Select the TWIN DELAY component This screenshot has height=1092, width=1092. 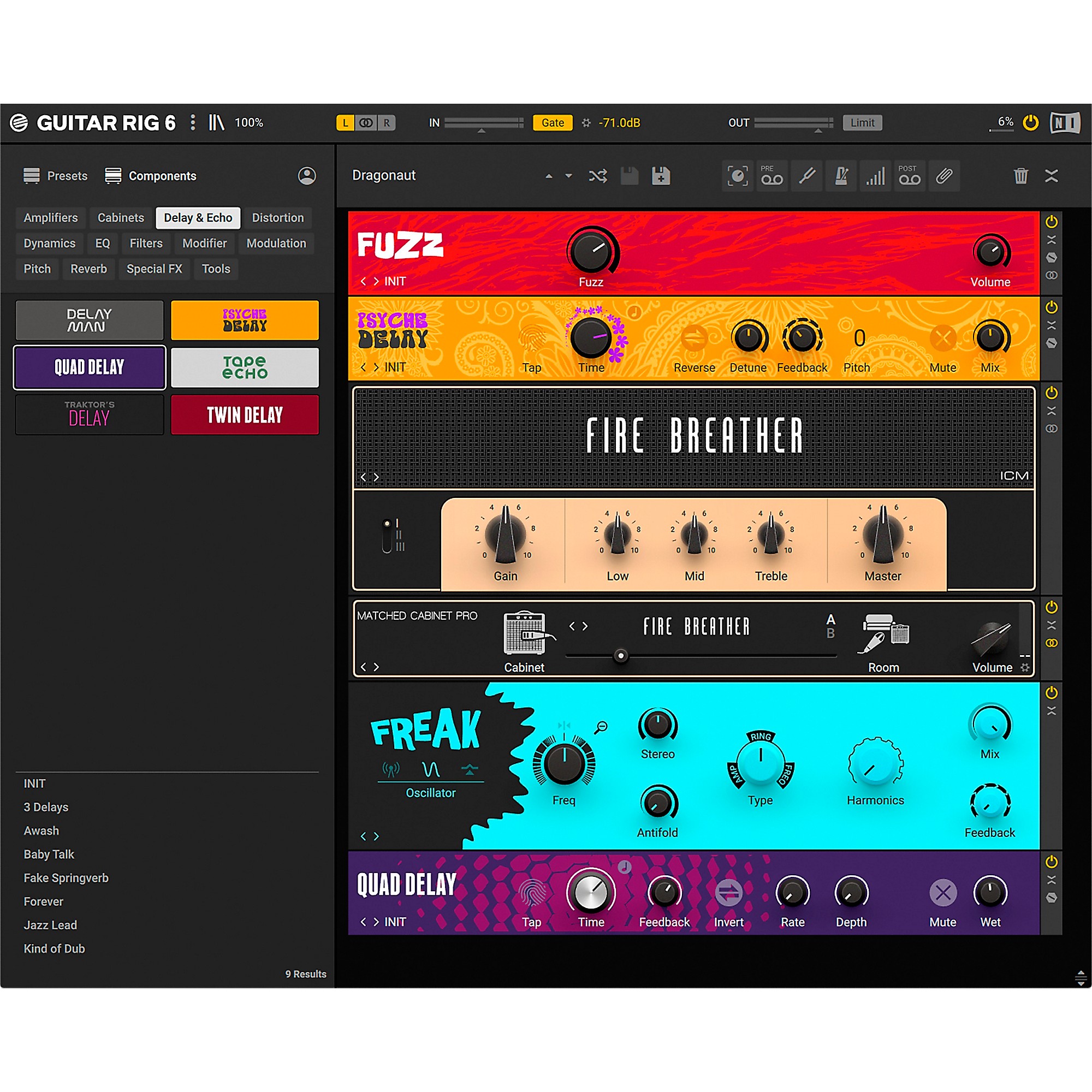[244, 415]
